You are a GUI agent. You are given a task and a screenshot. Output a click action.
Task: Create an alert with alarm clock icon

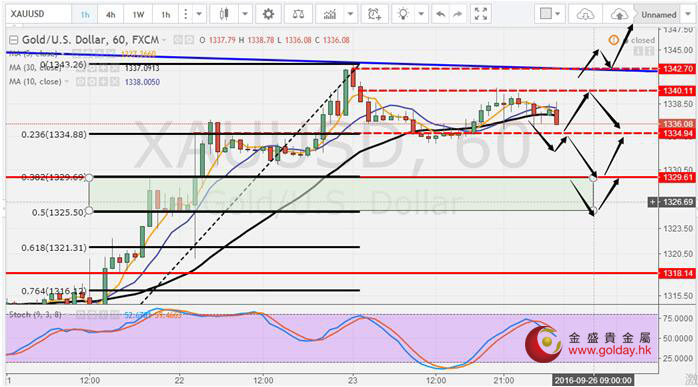coord(374,14)
